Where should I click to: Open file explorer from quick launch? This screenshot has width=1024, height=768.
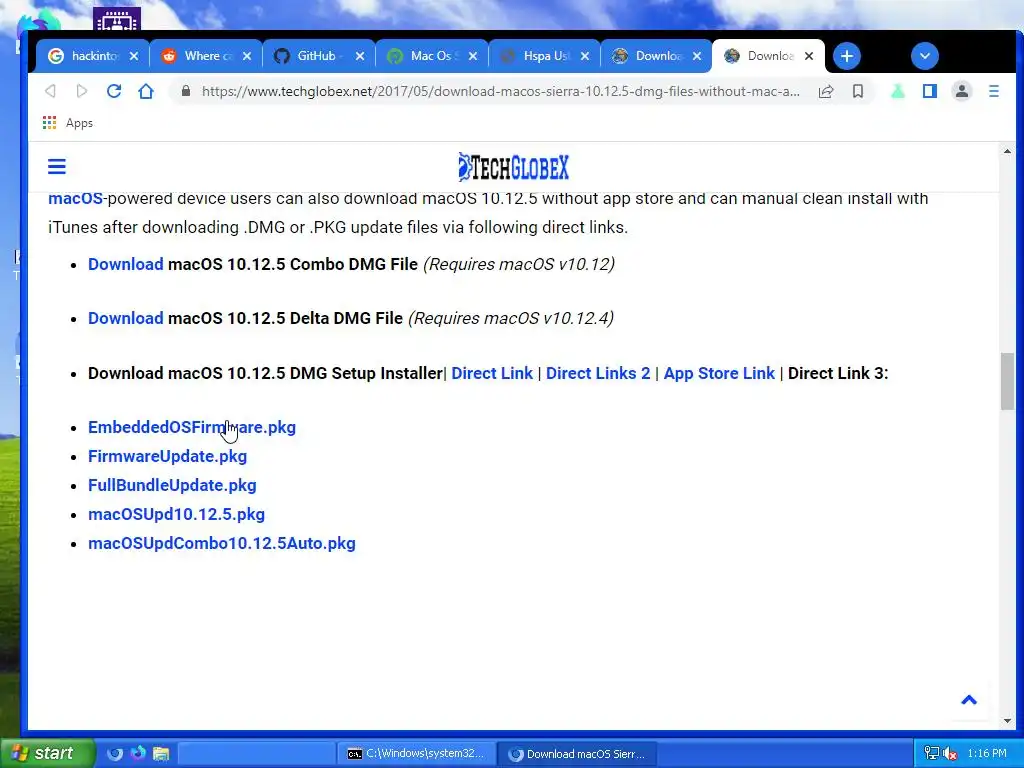click(161, 754)
